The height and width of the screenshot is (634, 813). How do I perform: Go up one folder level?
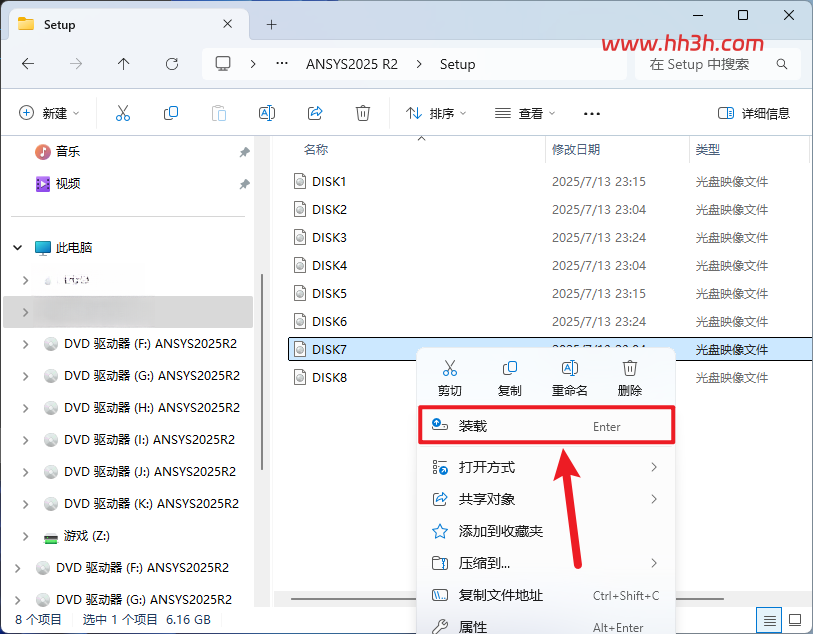123,64
